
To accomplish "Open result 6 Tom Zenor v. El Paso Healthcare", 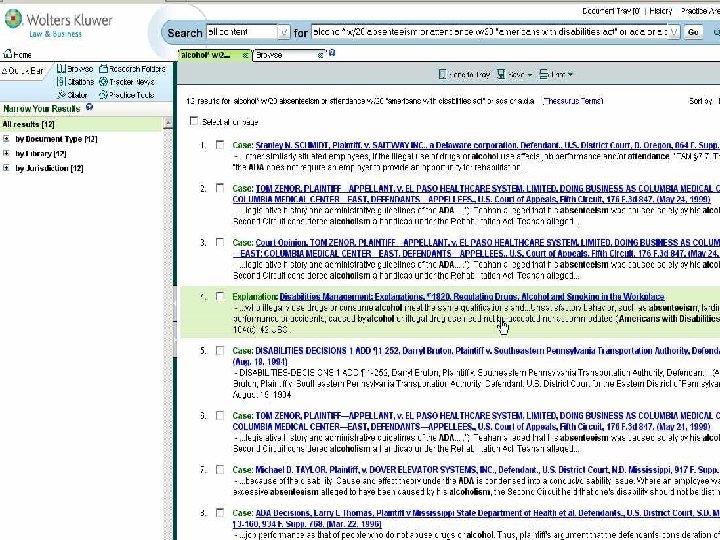I will 476,421.
